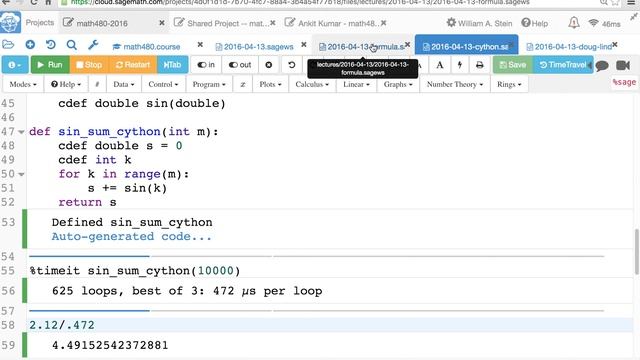
Task: Click the search files magnifier icon
Action: pos(72,45)
